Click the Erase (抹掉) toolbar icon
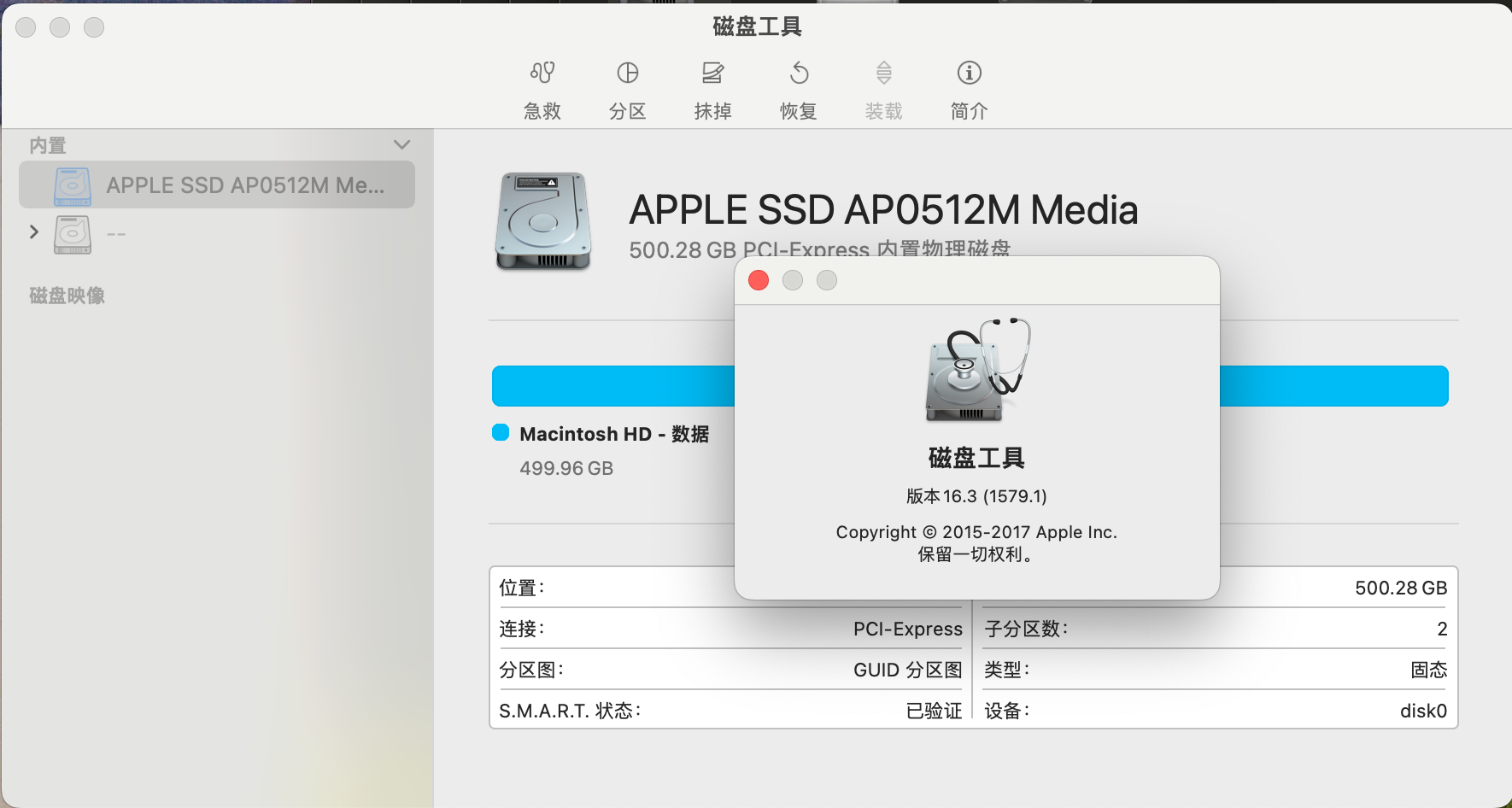The height and width of the screenshot is (808, 1512). tap(712, 73)
